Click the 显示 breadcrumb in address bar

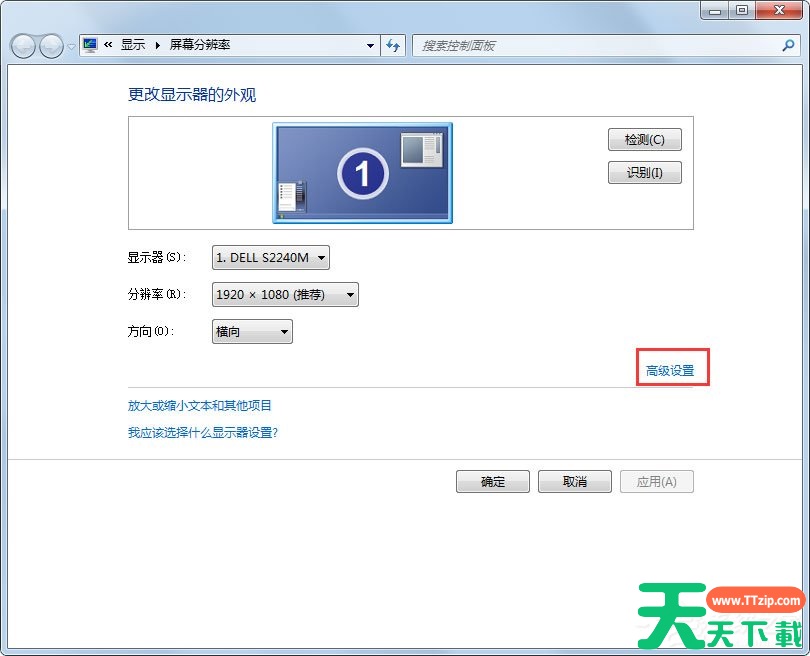pyautogui.click(x=133, y=45)
